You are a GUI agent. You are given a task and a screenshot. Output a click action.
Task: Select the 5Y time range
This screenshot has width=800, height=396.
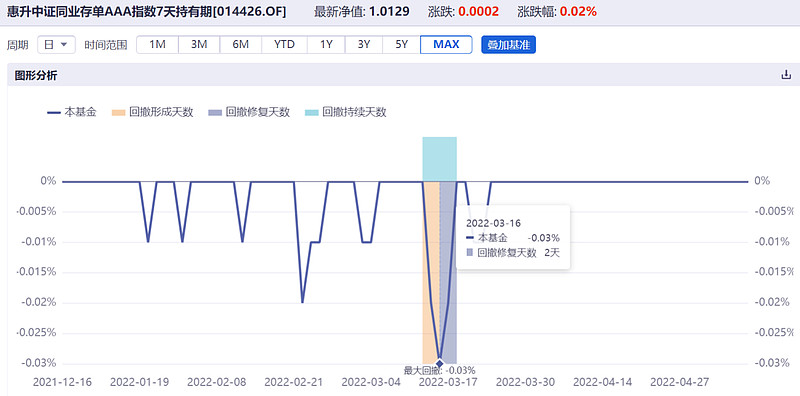point(402,44)
